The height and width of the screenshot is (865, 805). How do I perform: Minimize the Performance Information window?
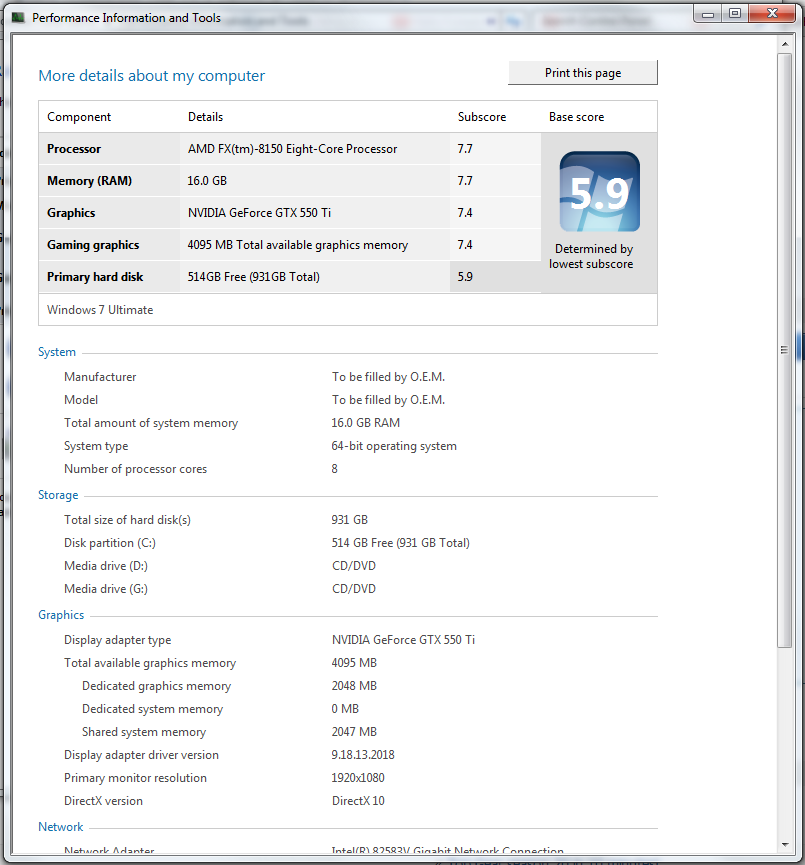[x=708, y=14]
